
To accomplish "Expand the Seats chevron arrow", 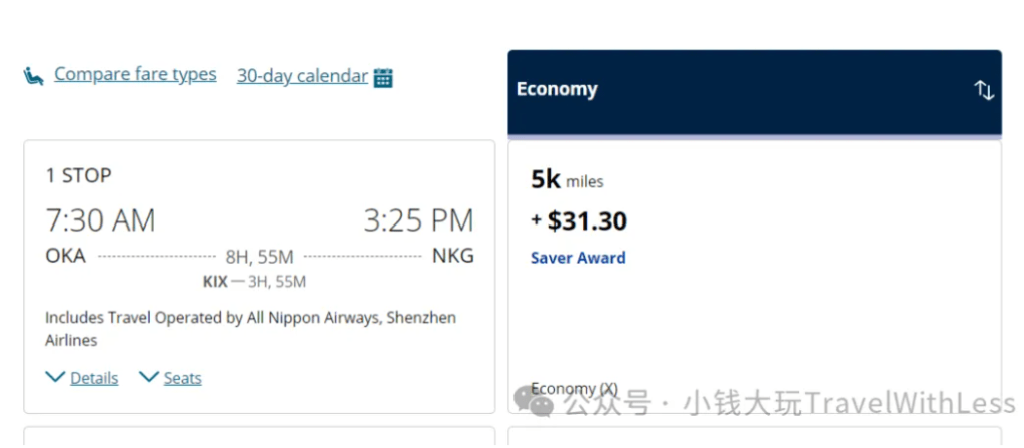I will tap(149, 377).
